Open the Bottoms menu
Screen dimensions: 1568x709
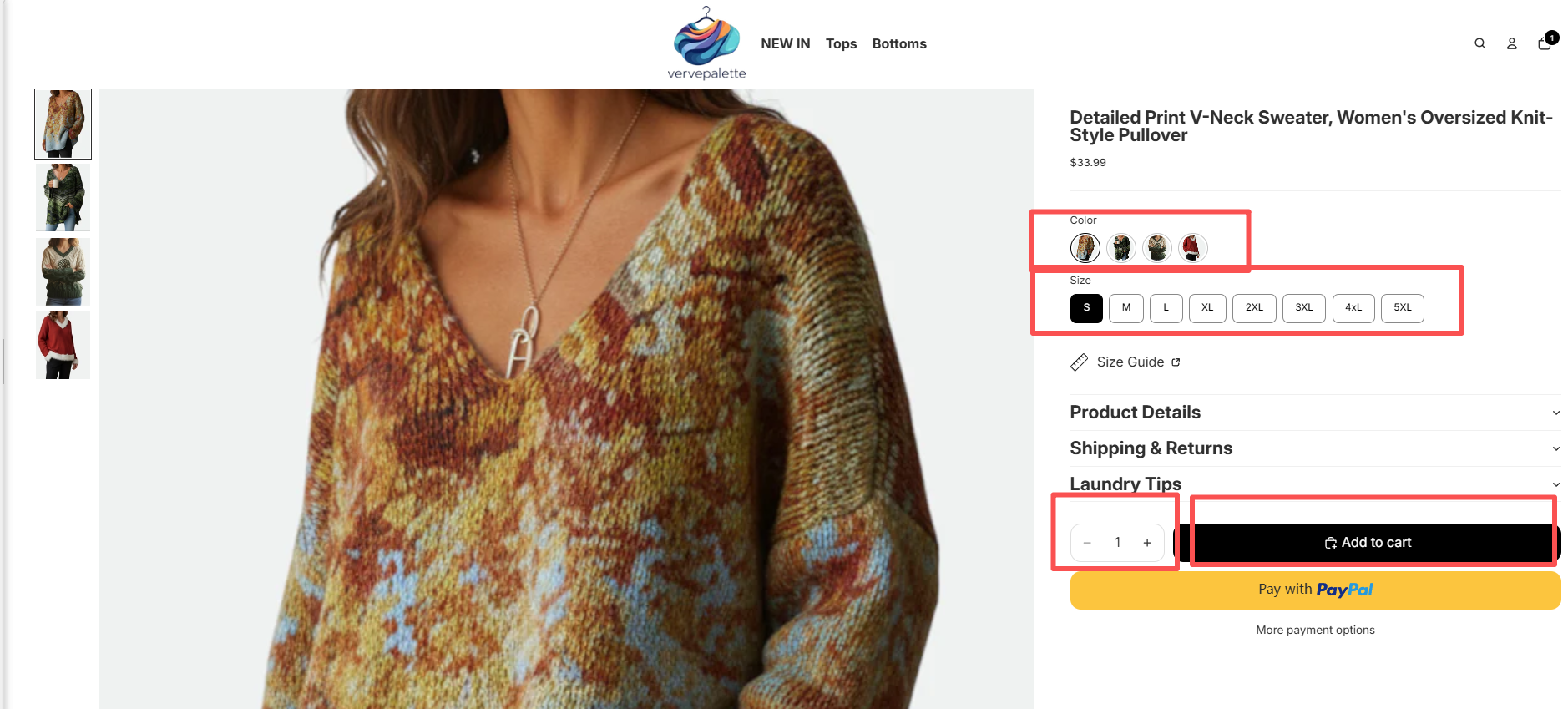click(899, 43)
